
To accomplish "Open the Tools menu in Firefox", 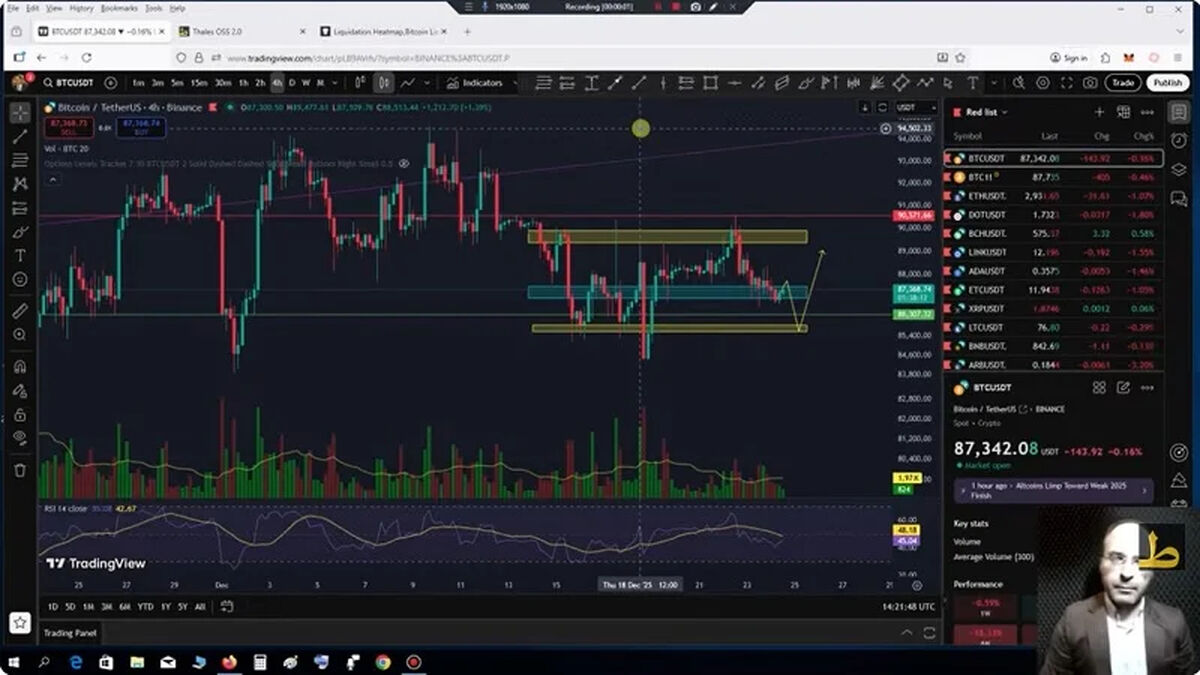I will [x=153, y=8].
